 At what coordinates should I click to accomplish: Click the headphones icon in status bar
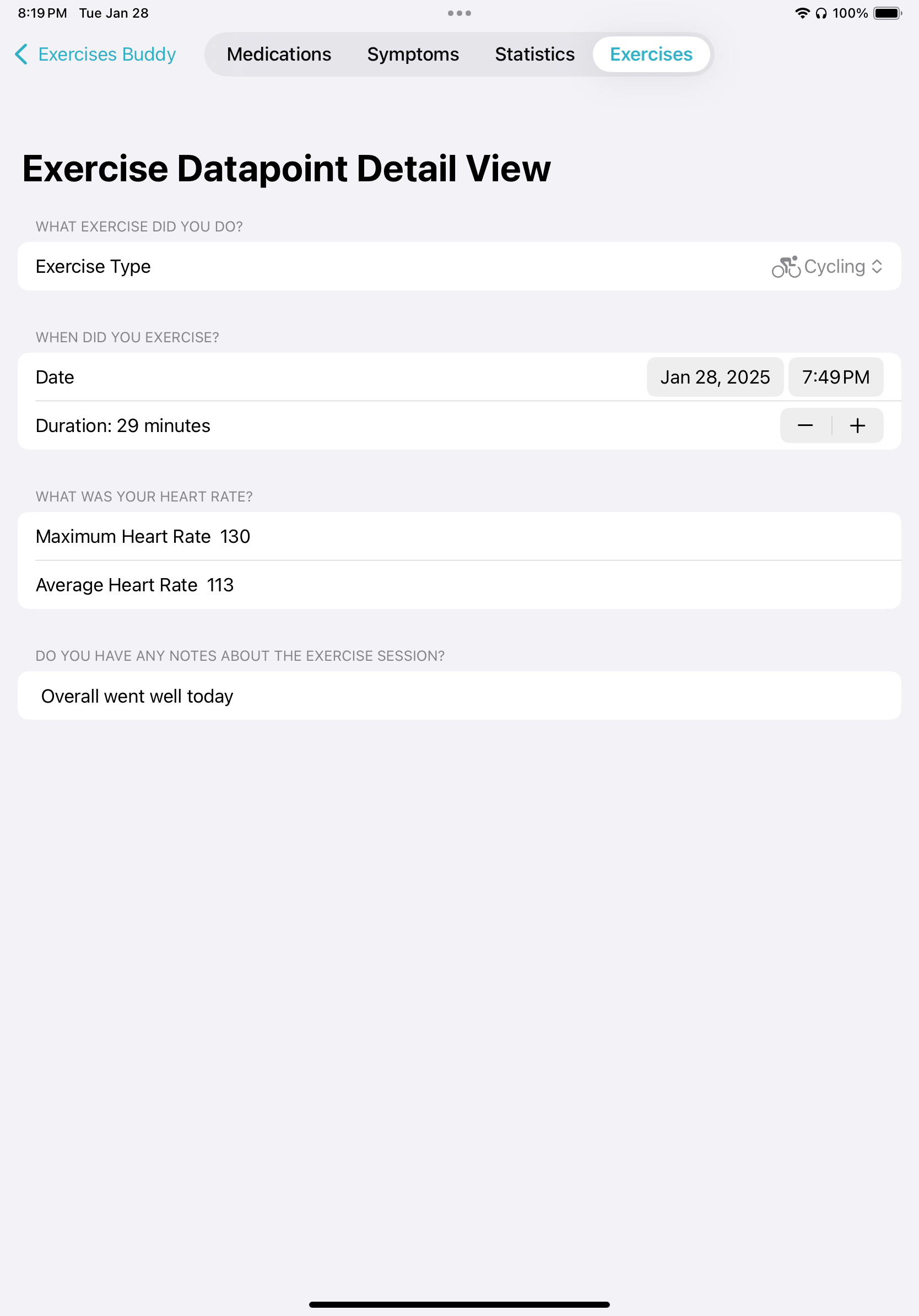tap(820, 12)
